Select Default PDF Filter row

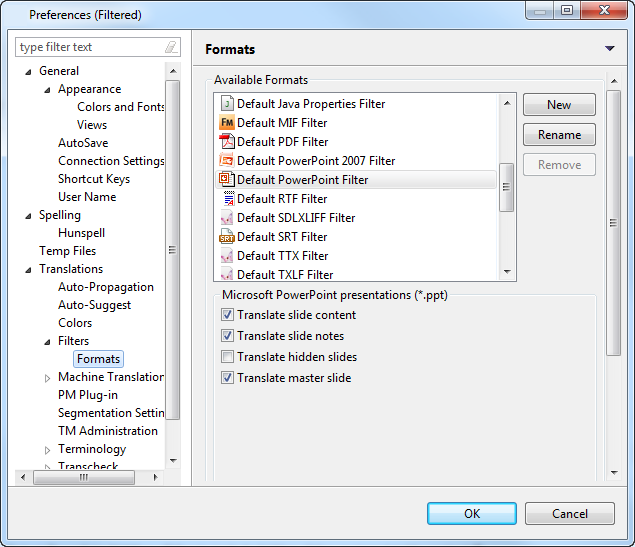(x=356, y=142)
